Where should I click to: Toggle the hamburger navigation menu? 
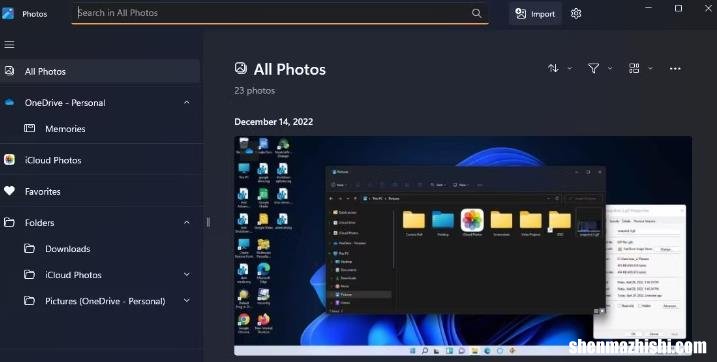(9, 44)
